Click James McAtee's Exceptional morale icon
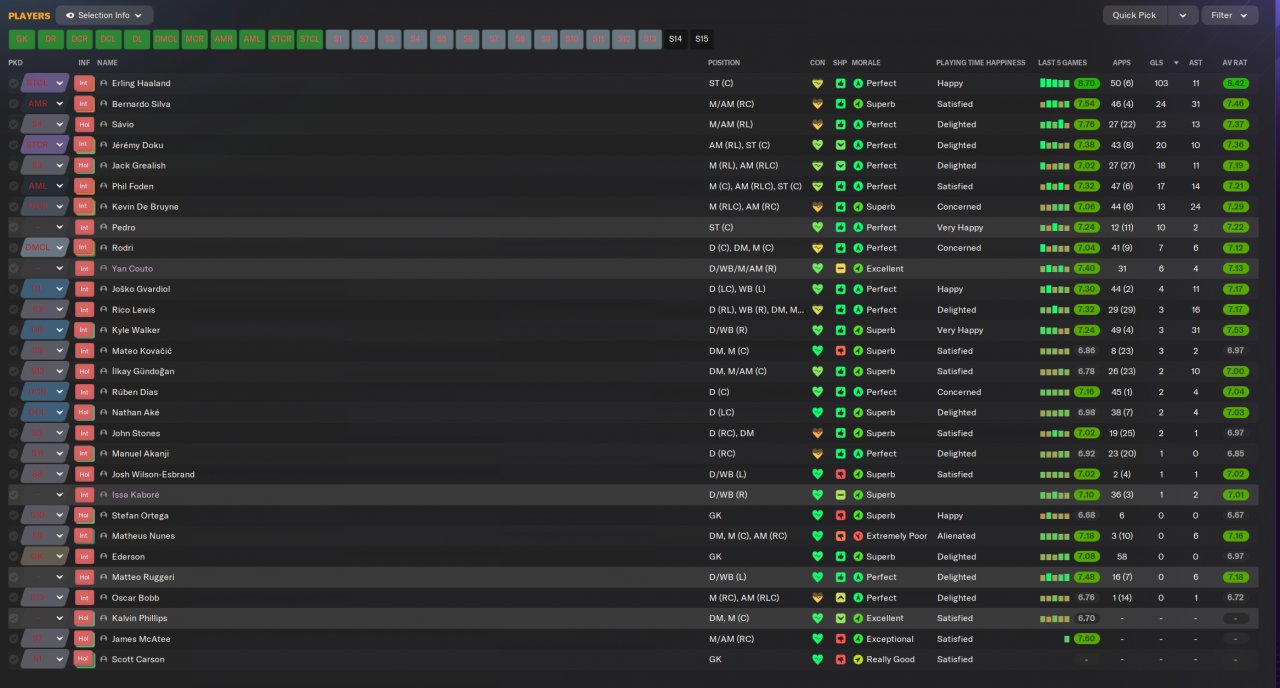 (x=858, y=639)
